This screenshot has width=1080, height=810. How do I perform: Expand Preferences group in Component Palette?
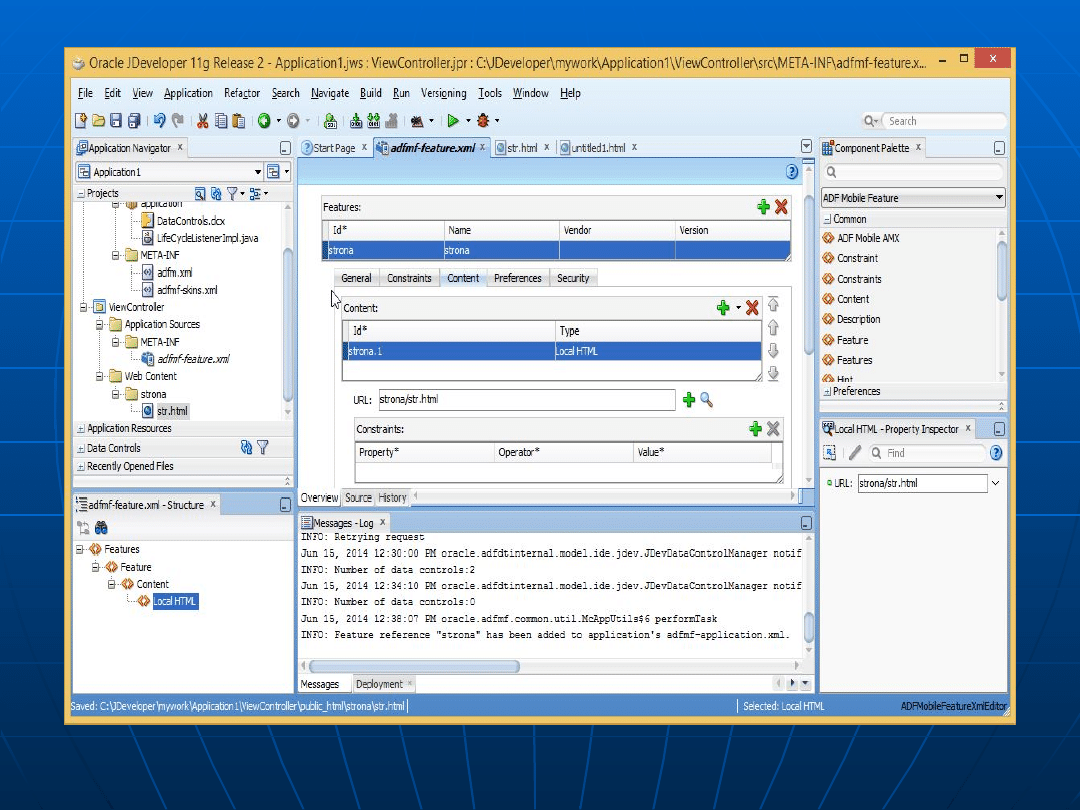click(x=827, y=391)
